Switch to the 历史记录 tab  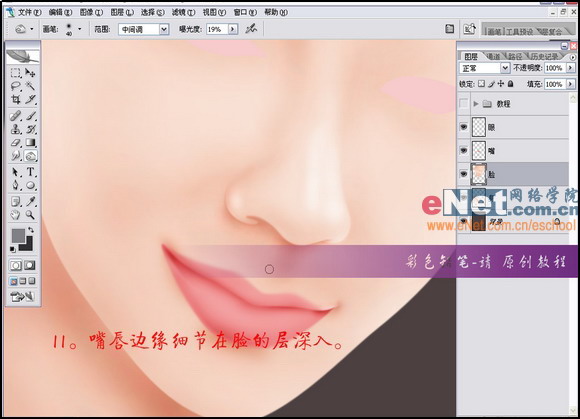[x=544, y=57]
